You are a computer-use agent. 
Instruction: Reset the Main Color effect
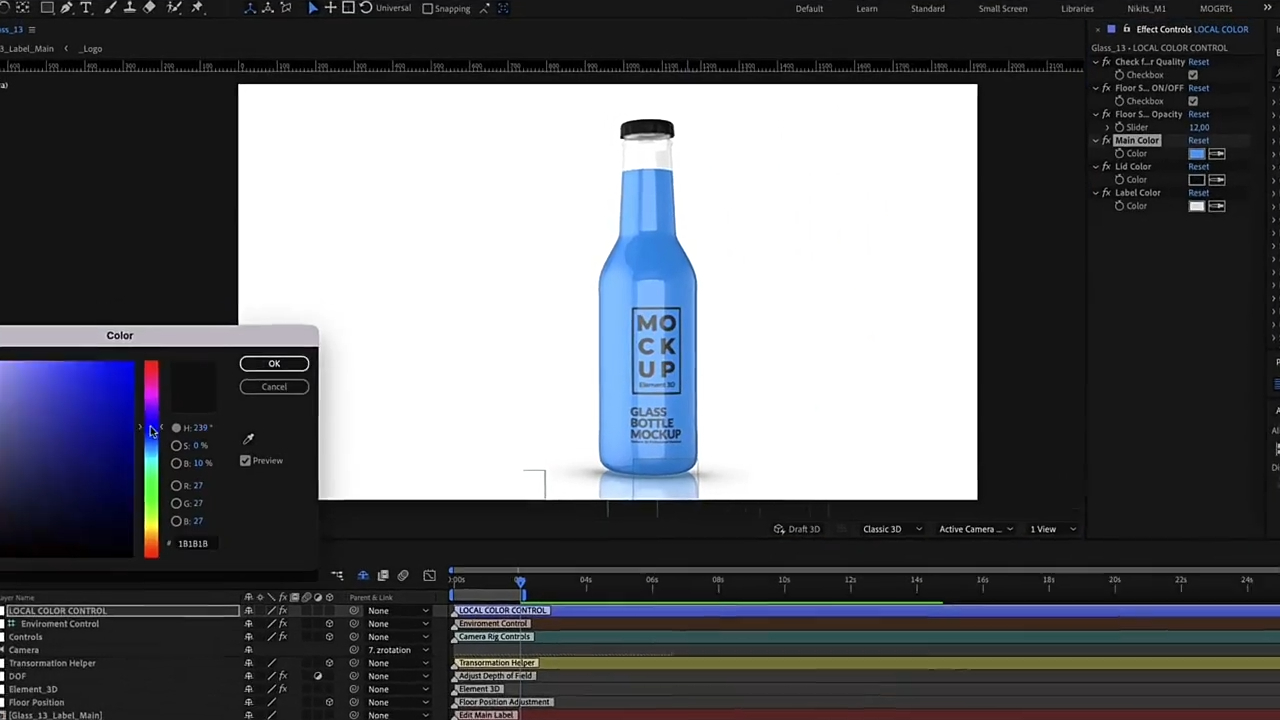coord(1198,141)
